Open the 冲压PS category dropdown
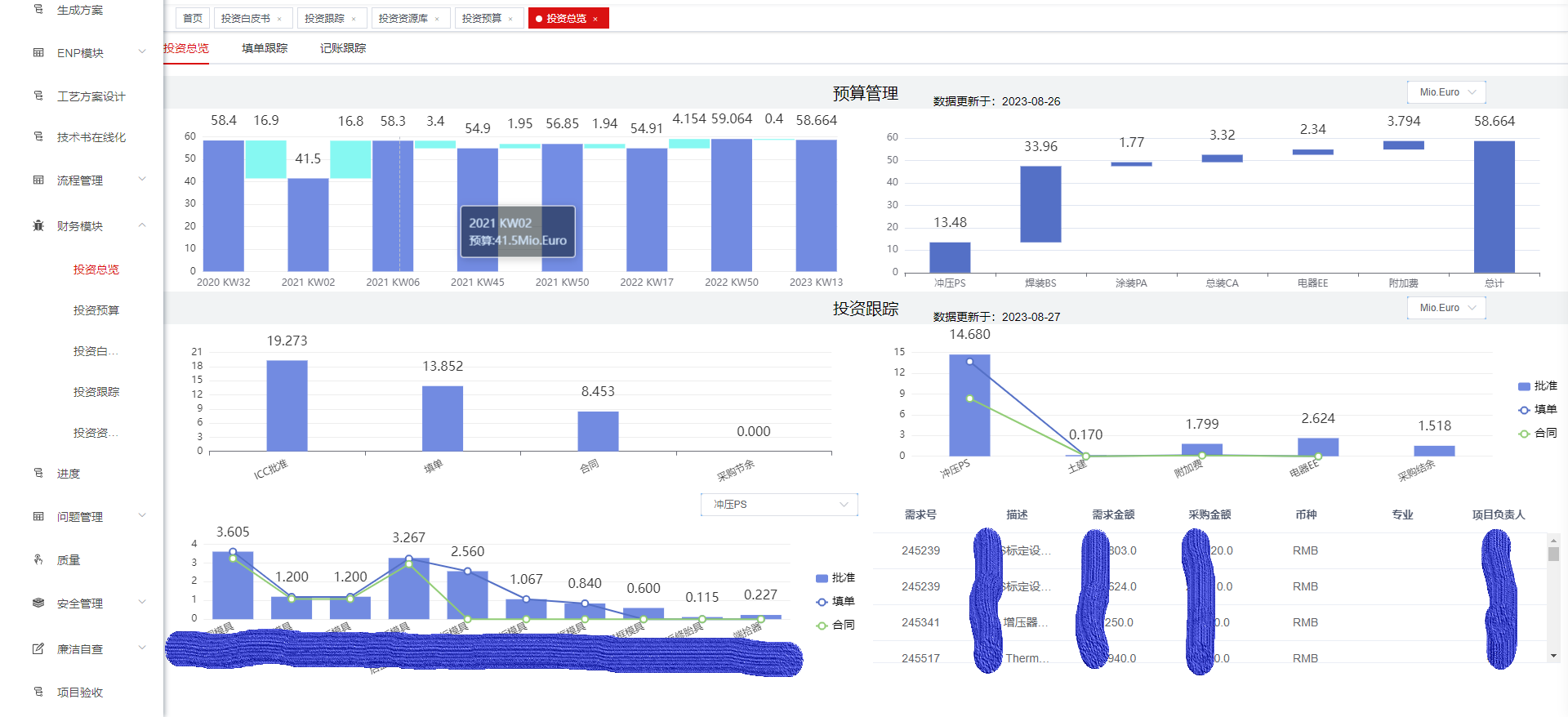 coord(779,505)
